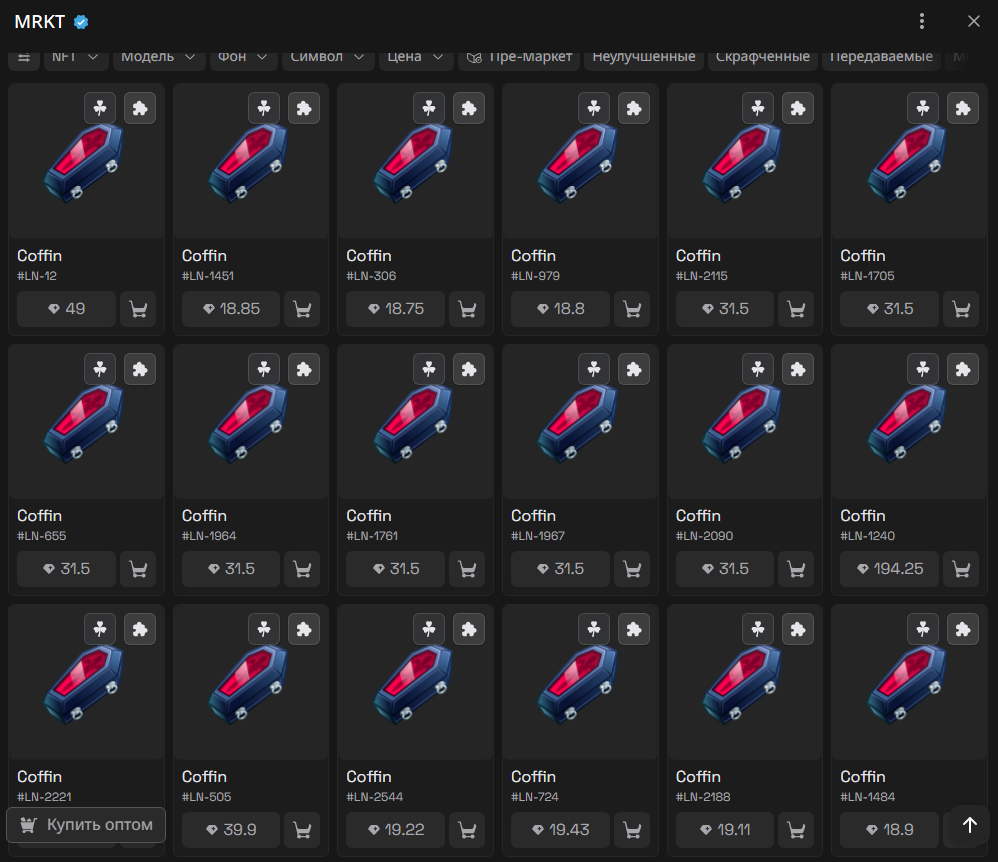Open the three-dot options menu
998x862 pixels.
pyautogui.click(x=922, y=22)
